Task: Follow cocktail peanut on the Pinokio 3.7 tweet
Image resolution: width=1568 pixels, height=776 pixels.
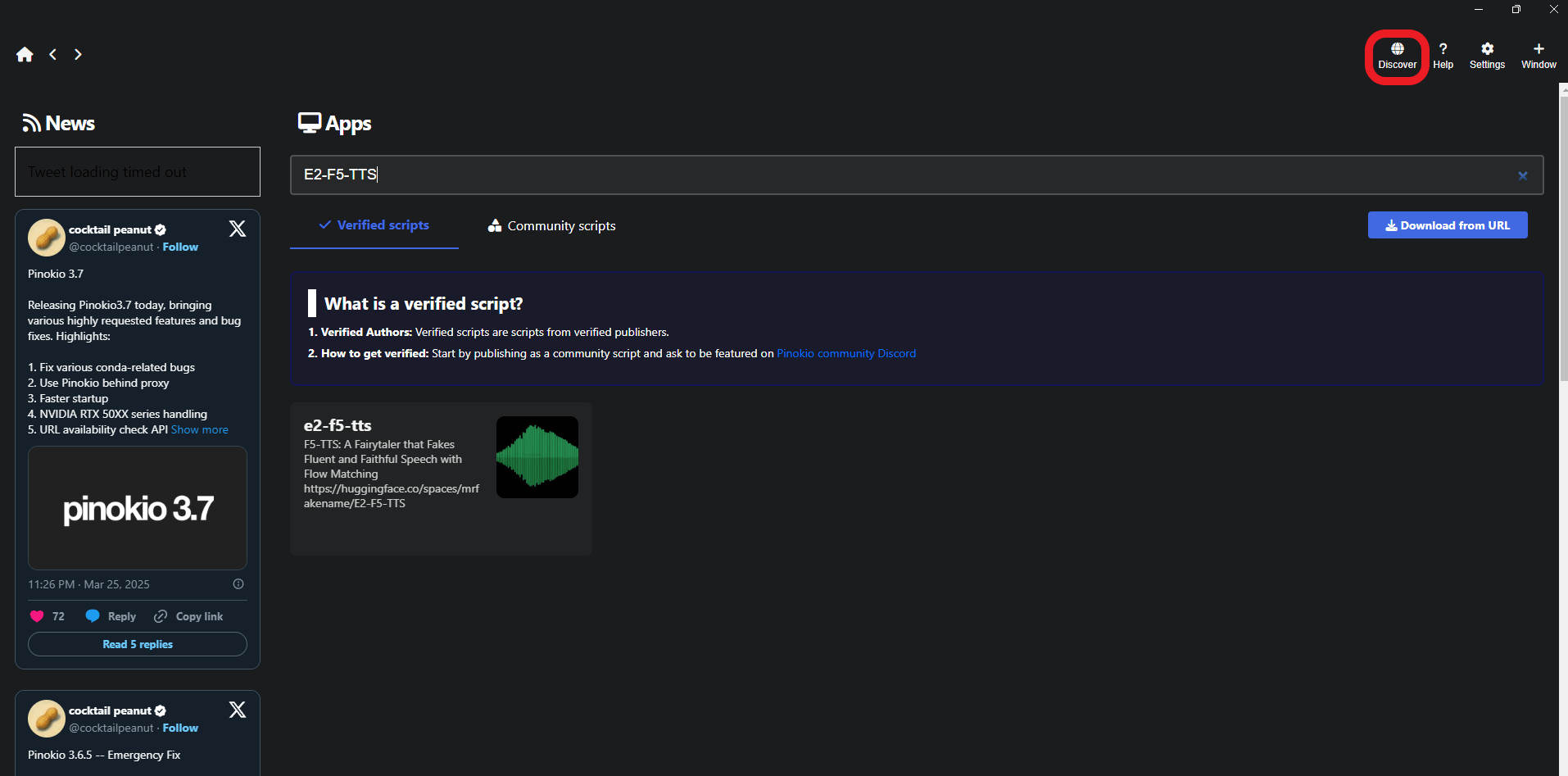Action: click(x=180, y=247)
